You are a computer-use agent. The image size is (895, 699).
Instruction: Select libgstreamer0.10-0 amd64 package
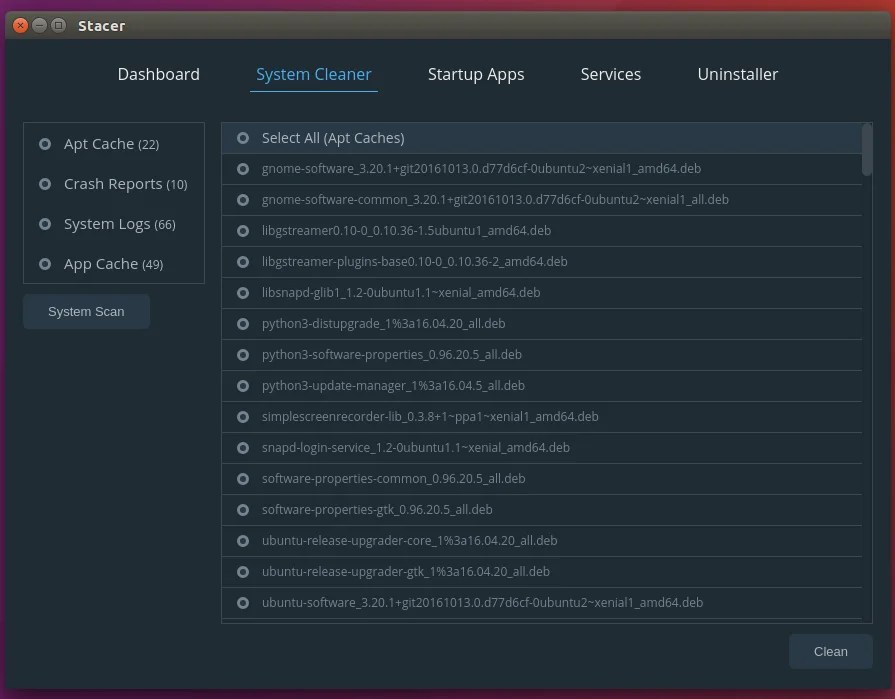(243, 231)
